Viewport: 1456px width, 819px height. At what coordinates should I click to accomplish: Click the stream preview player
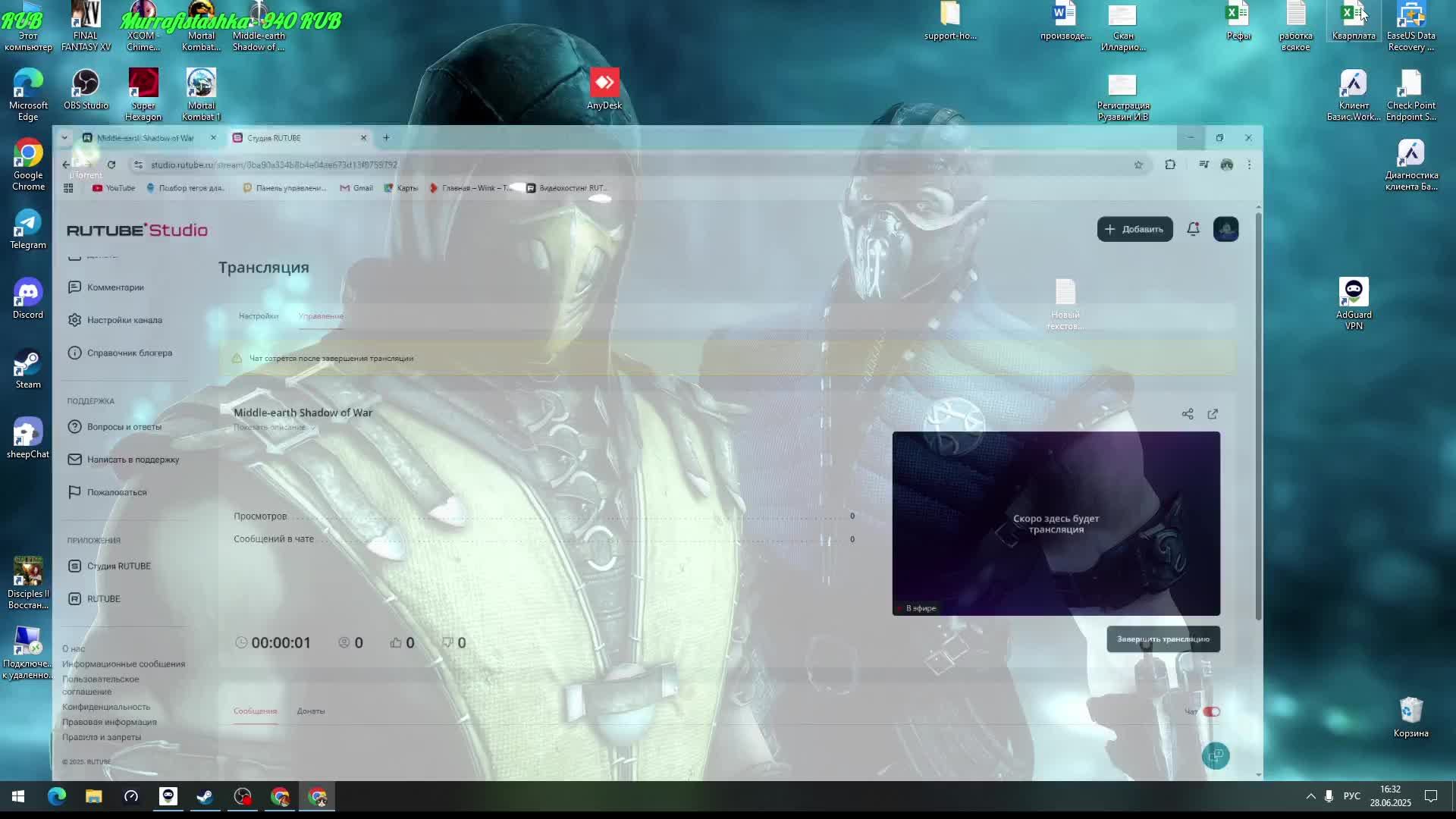click(1056, 524)
